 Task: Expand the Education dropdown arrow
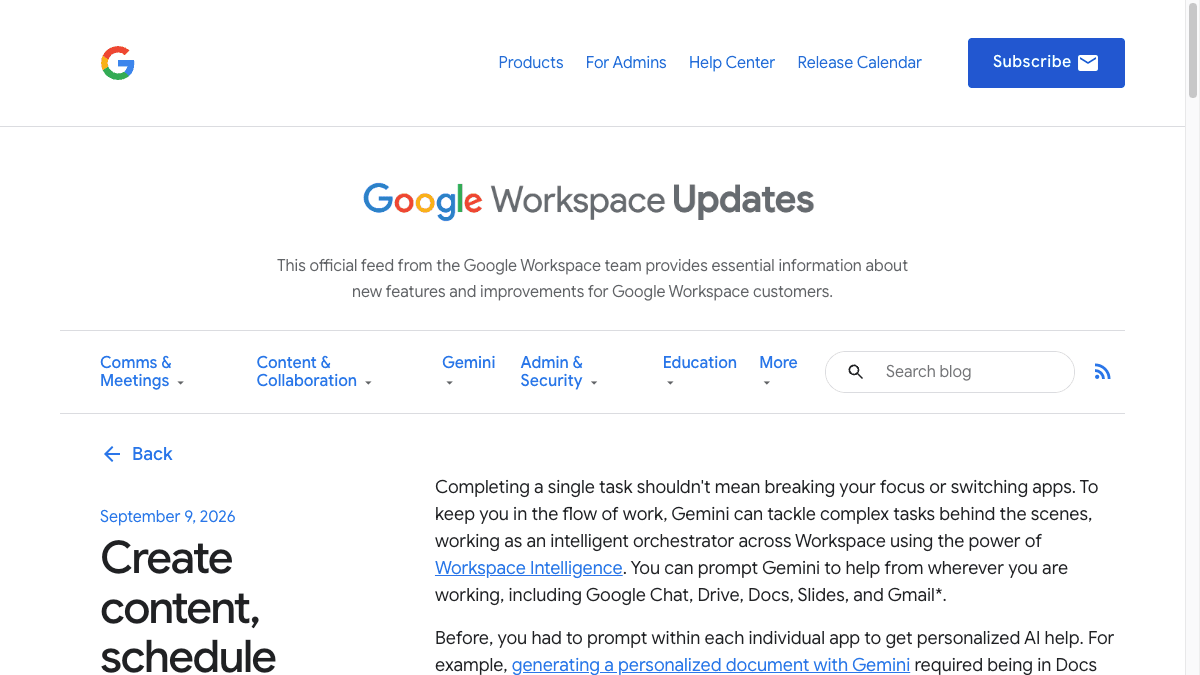tap(670, 383)
